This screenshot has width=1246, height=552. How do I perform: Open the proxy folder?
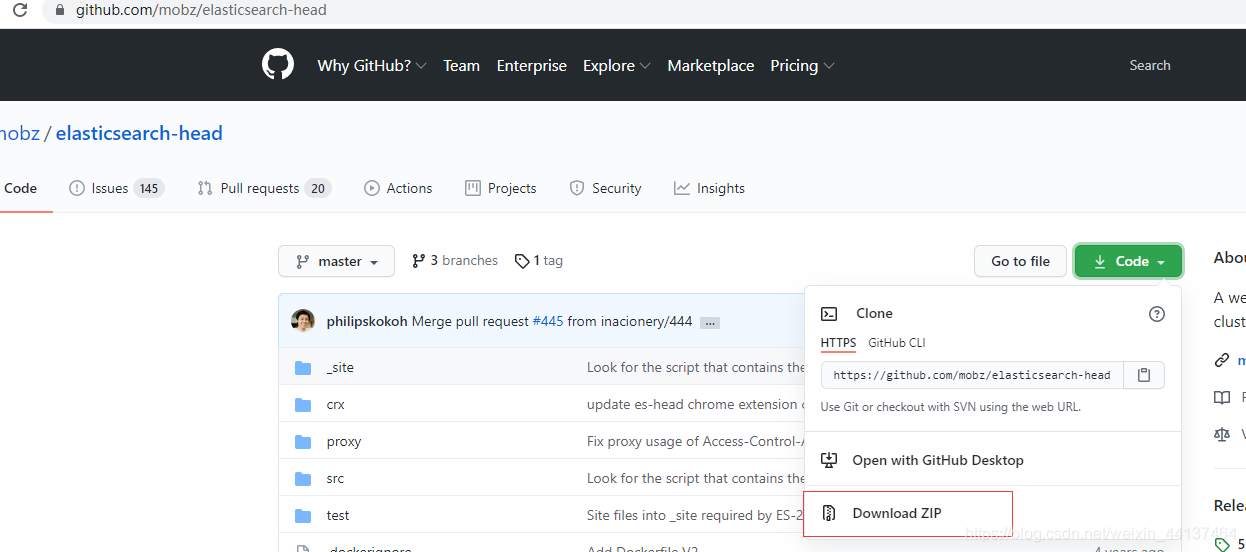pyautogui.click(x=344, y=441)
